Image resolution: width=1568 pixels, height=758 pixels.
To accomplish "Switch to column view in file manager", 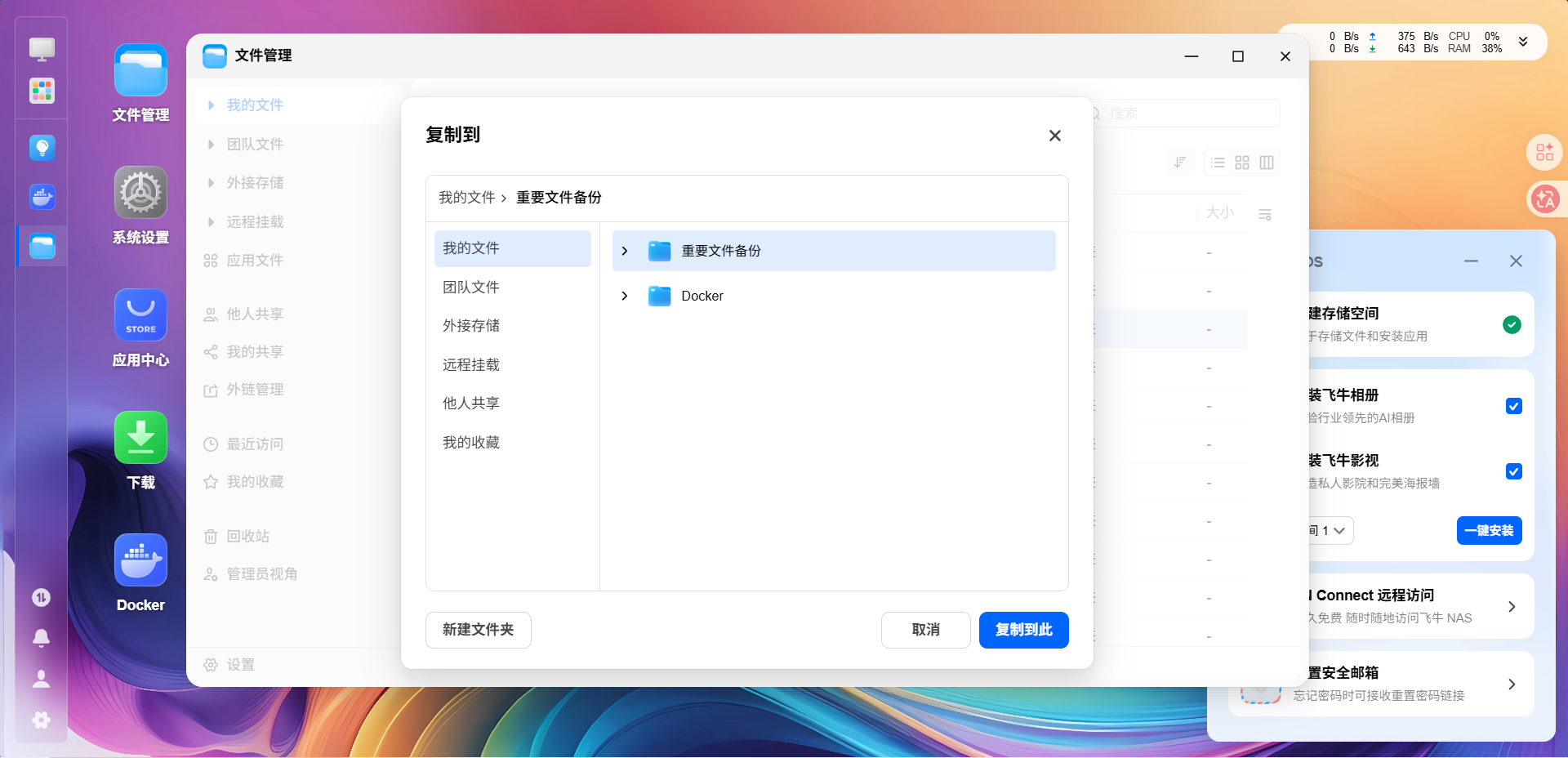I will pyautogui.click(x=1267, y=163).
